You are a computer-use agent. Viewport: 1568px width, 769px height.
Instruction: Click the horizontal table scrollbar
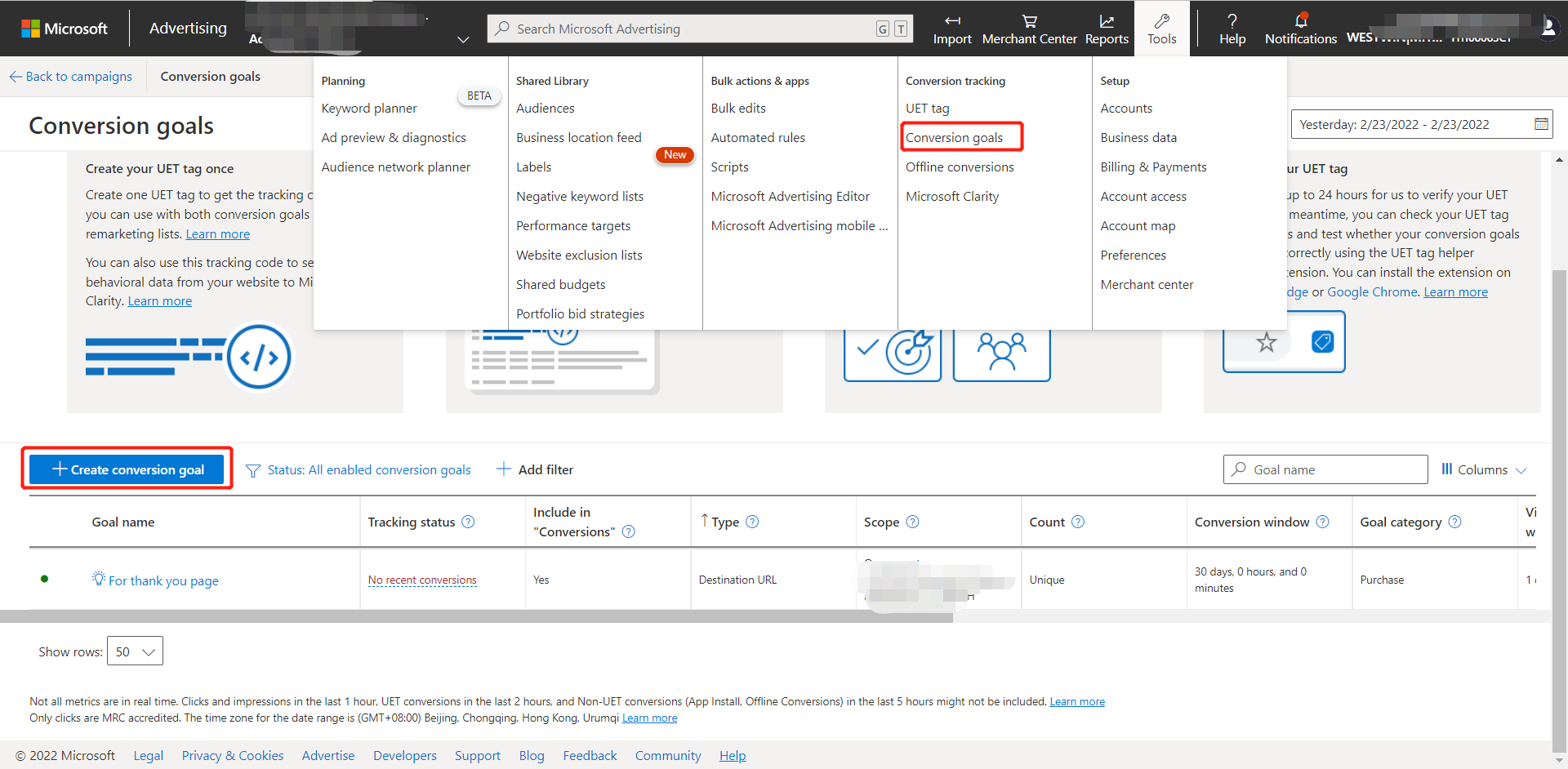tap(476, 616)
